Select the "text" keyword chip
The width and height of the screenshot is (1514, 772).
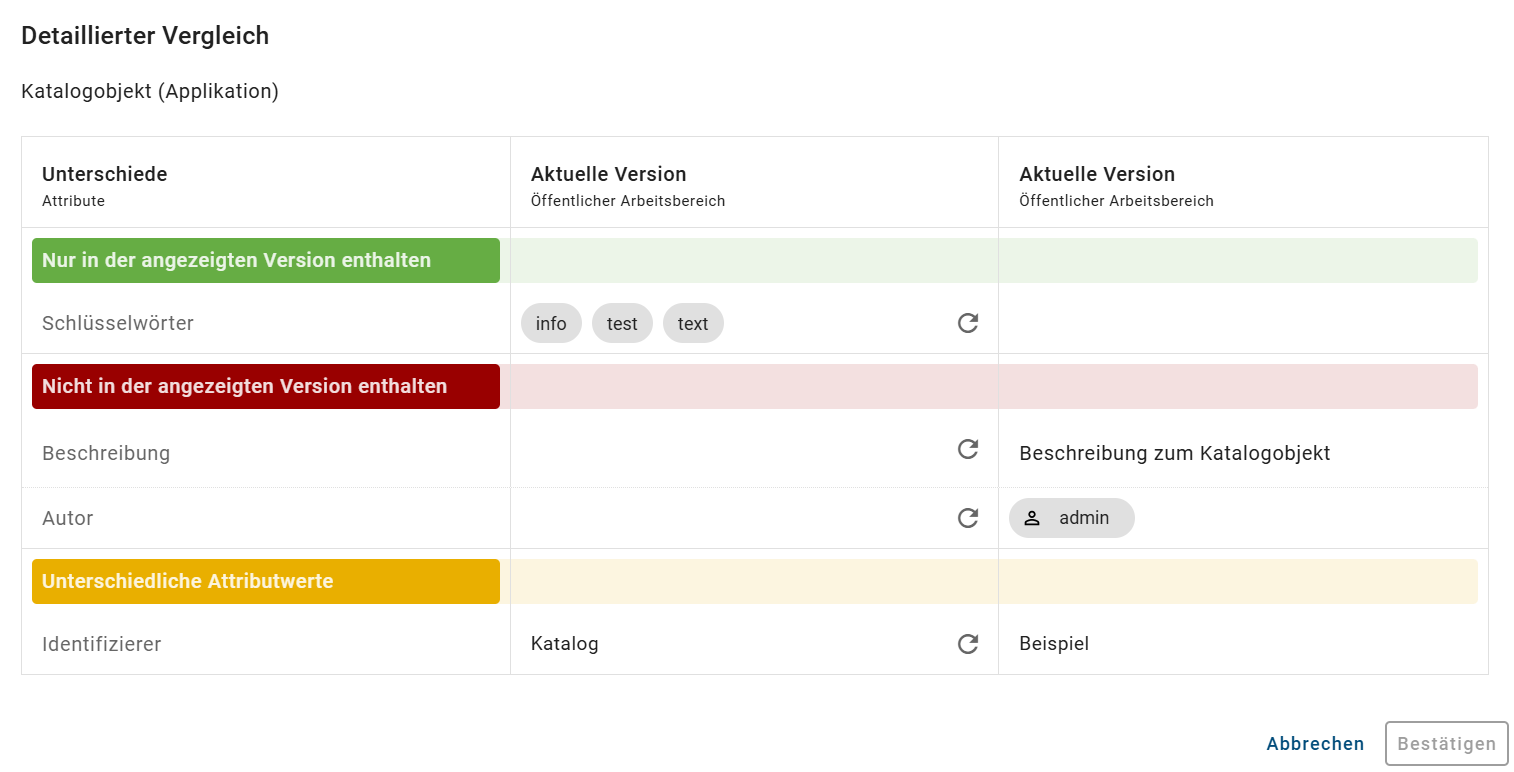(693, 323)
